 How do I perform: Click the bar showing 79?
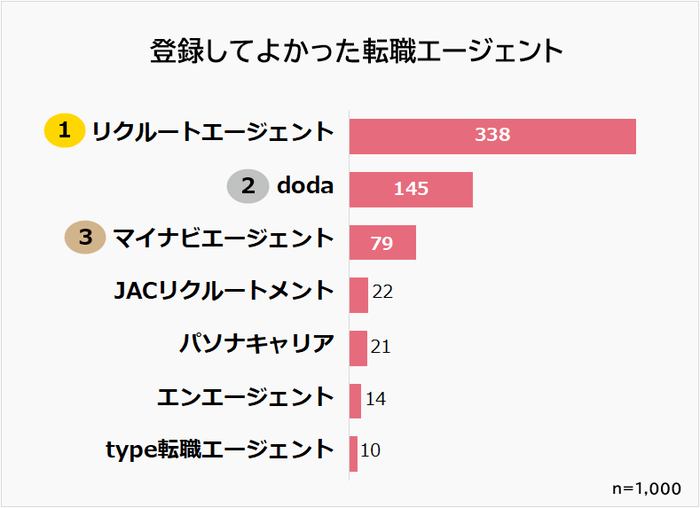point(382,242)
